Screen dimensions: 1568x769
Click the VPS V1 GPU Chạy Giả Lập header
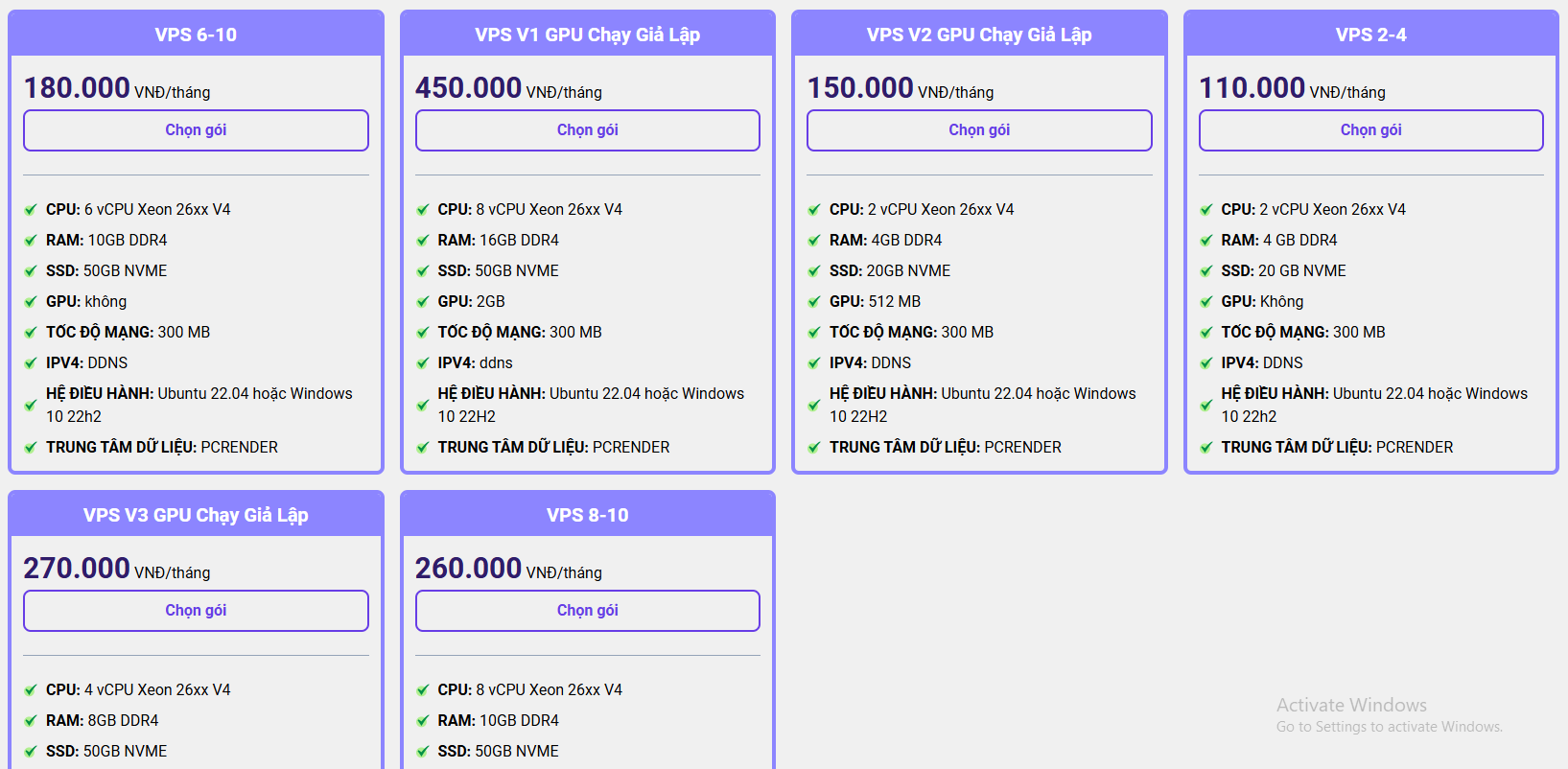click(x=587, y=35)
